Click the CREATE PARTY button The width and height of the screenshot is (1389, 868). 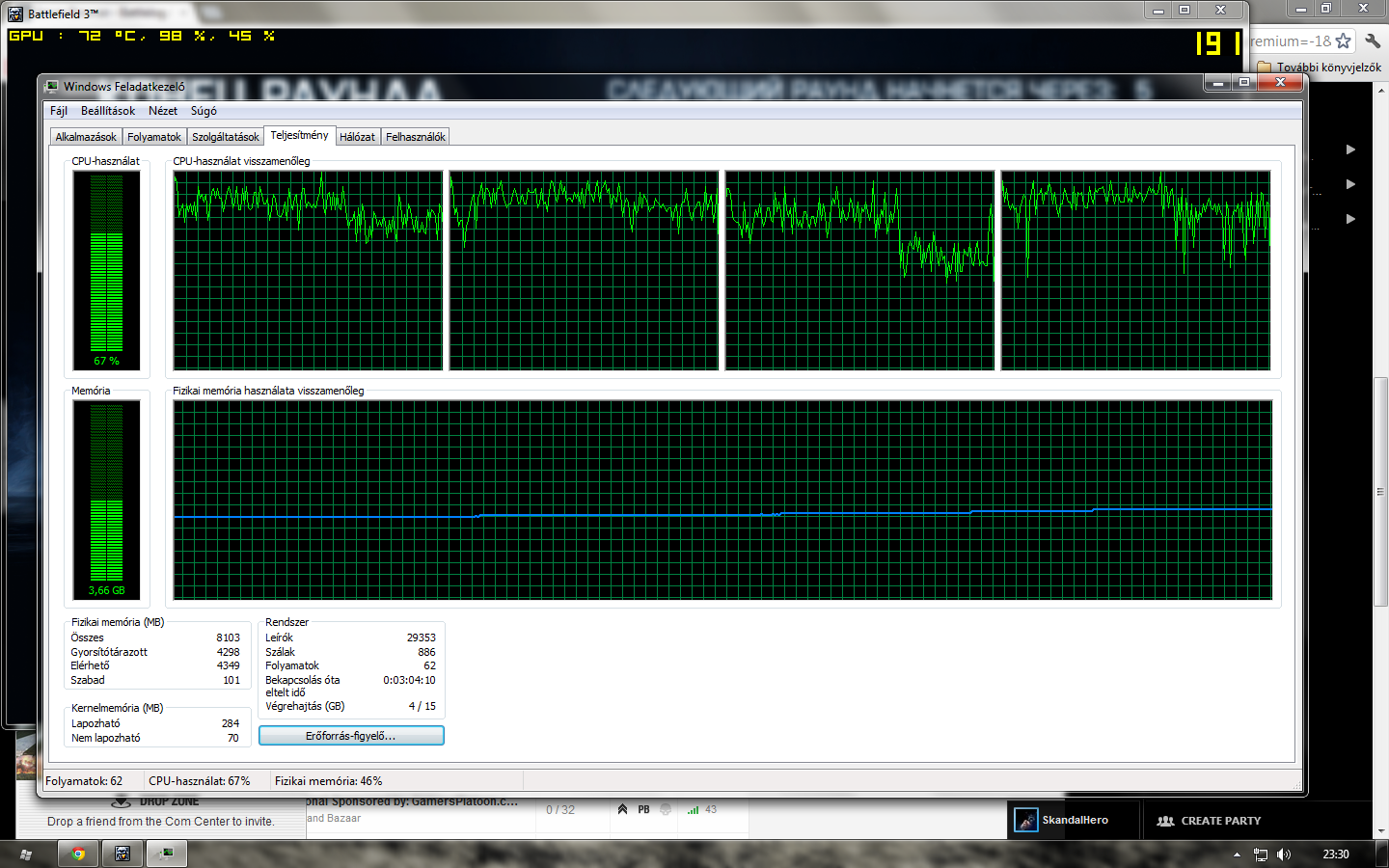(x=1209, y=821)
